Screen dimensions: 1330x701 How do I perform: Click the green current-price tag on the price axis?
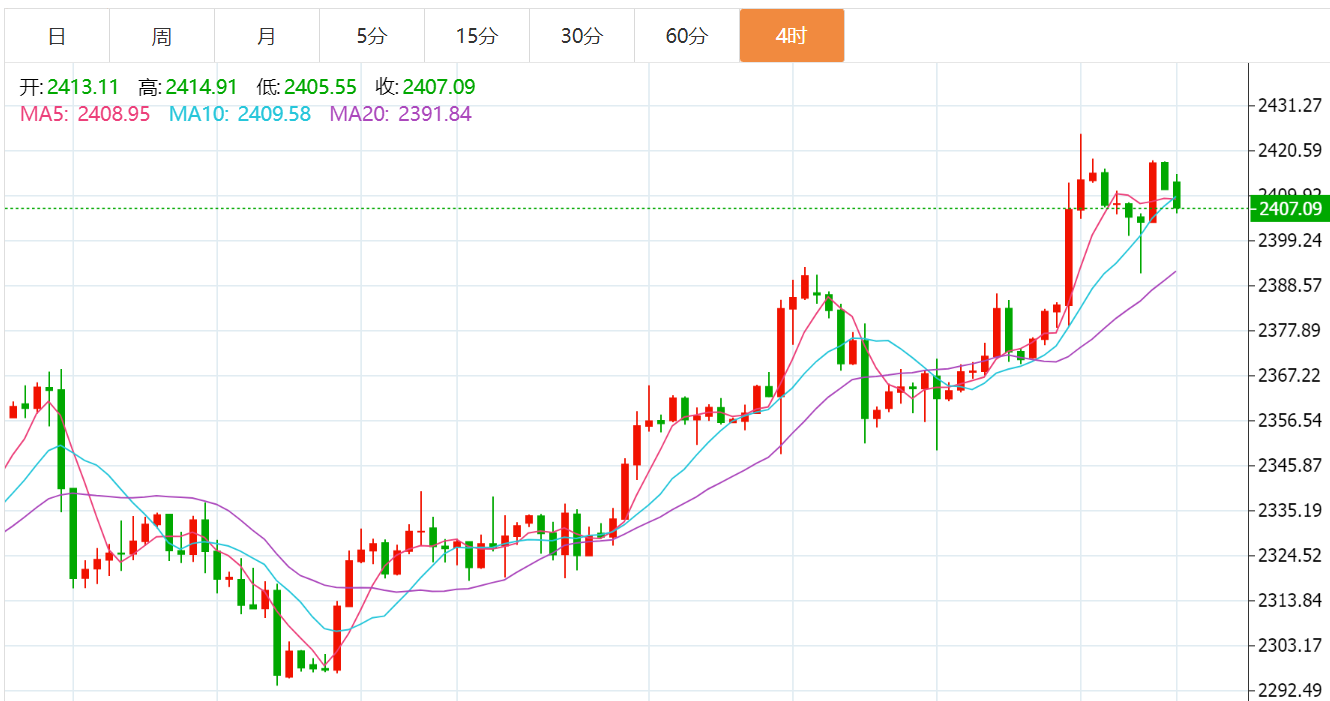click(1290, 209)
